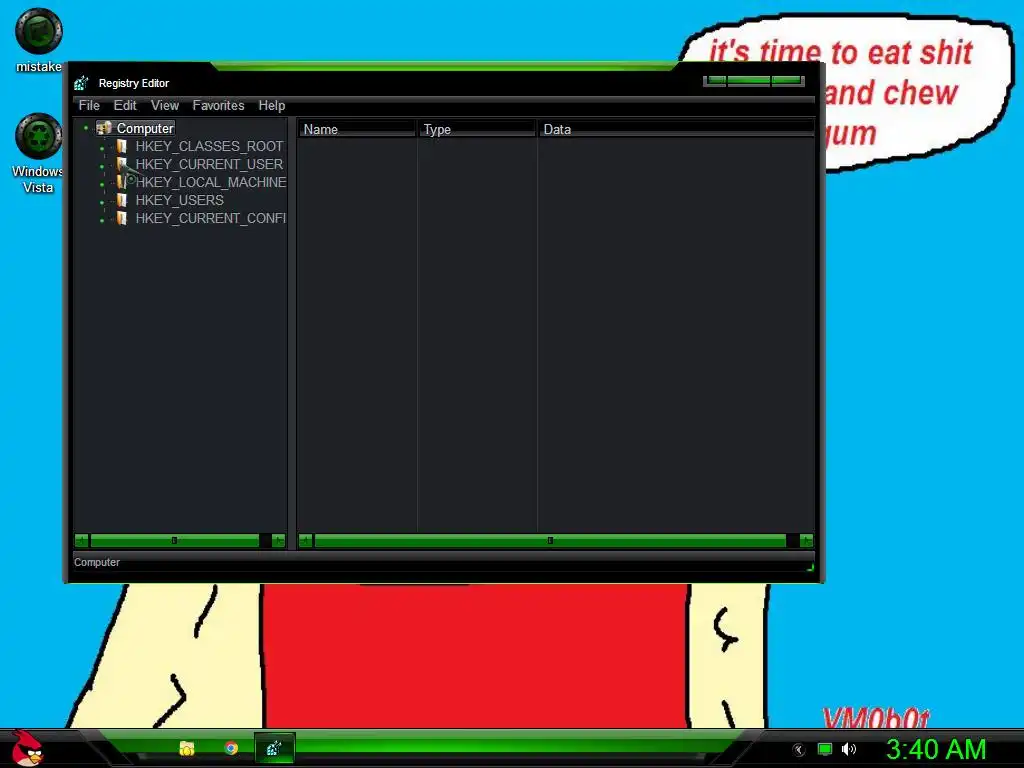Select the HKEY_LOCAL_MACHINE label
Screen dimensions: 1024x768
tap(211, 182)
